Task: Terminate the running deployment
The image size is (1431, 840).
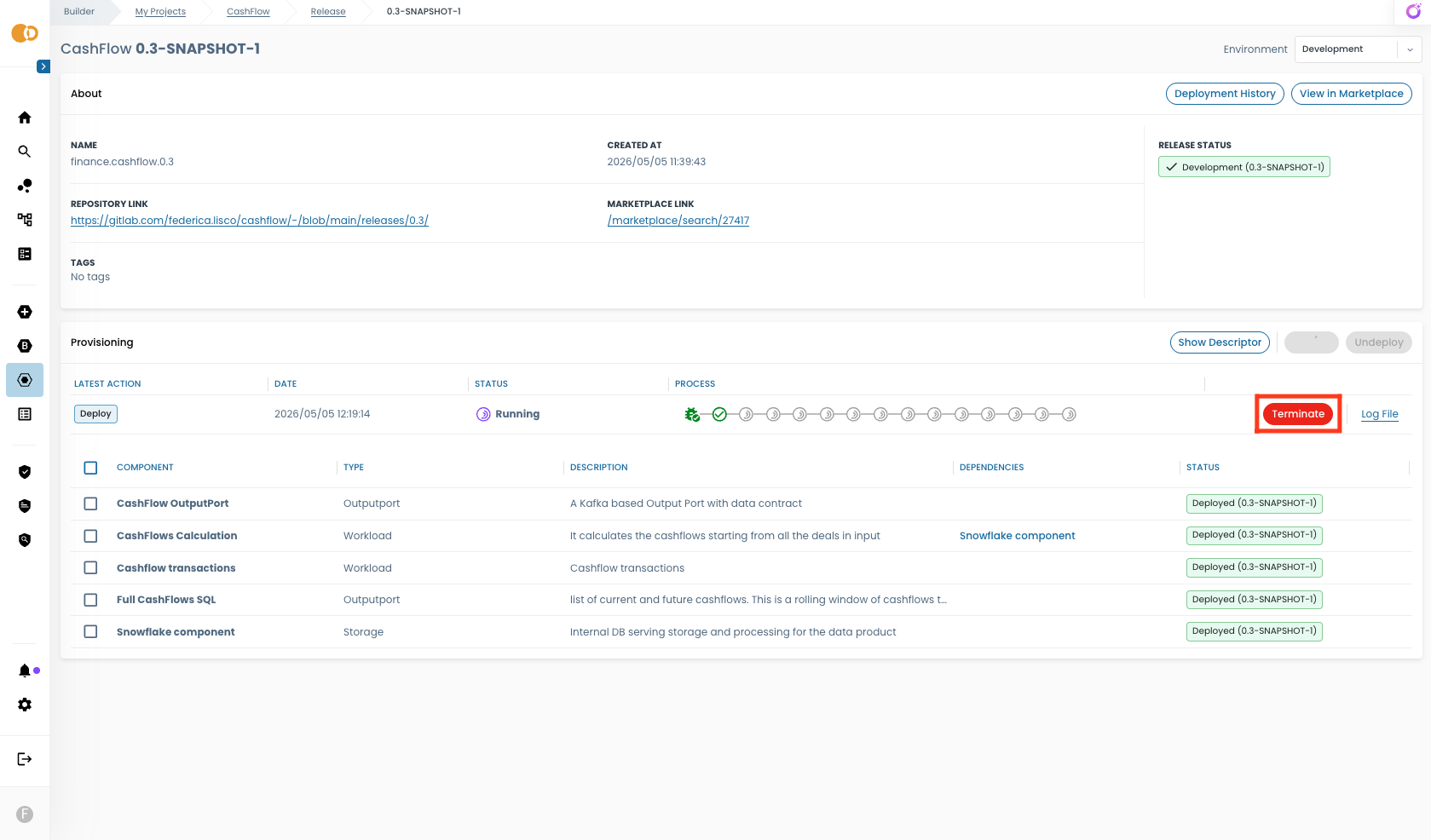Action: [1298, 414]
